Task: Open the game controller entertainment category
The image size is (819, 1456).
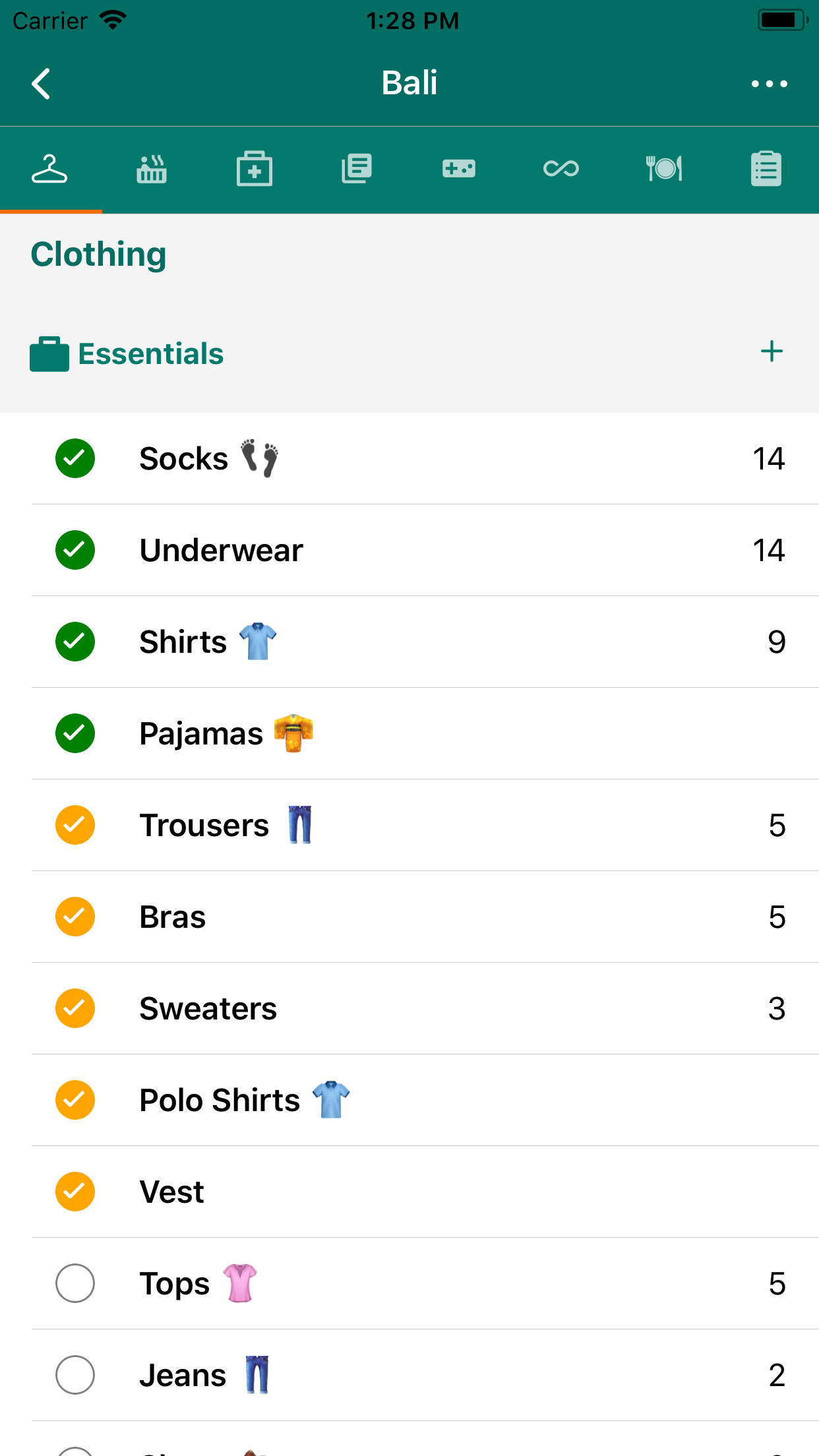Action: tap(459, 169)
